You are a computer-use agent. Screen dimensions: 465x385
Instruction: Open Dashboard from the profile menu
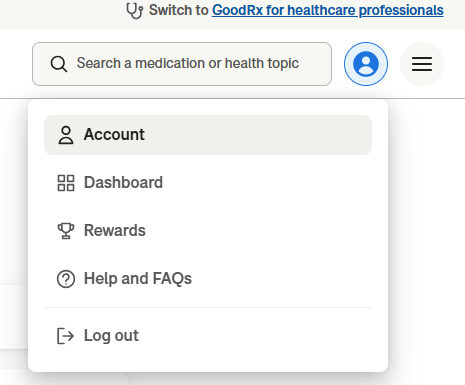[208, 183]
